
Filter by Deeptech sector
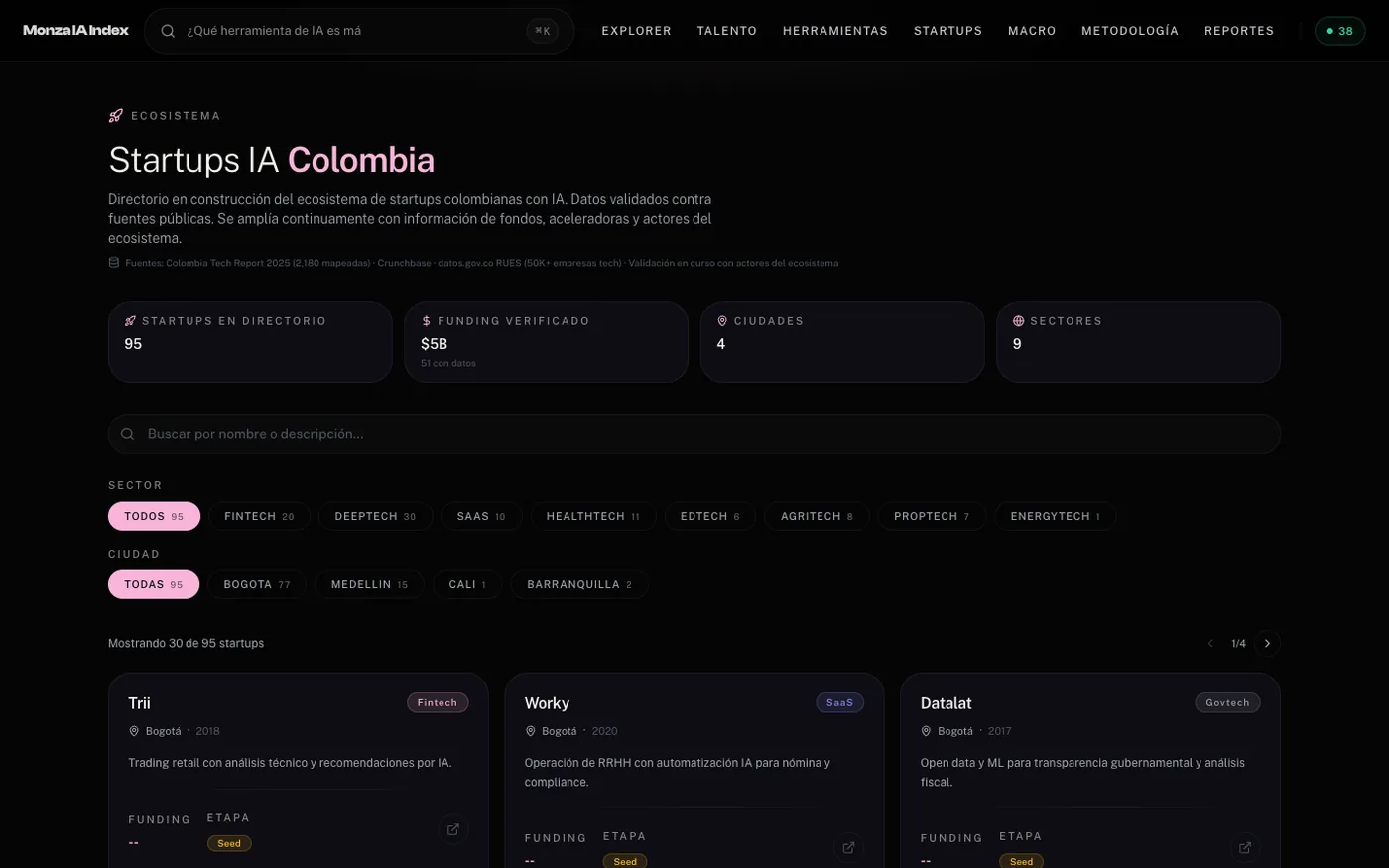point(375,516)
